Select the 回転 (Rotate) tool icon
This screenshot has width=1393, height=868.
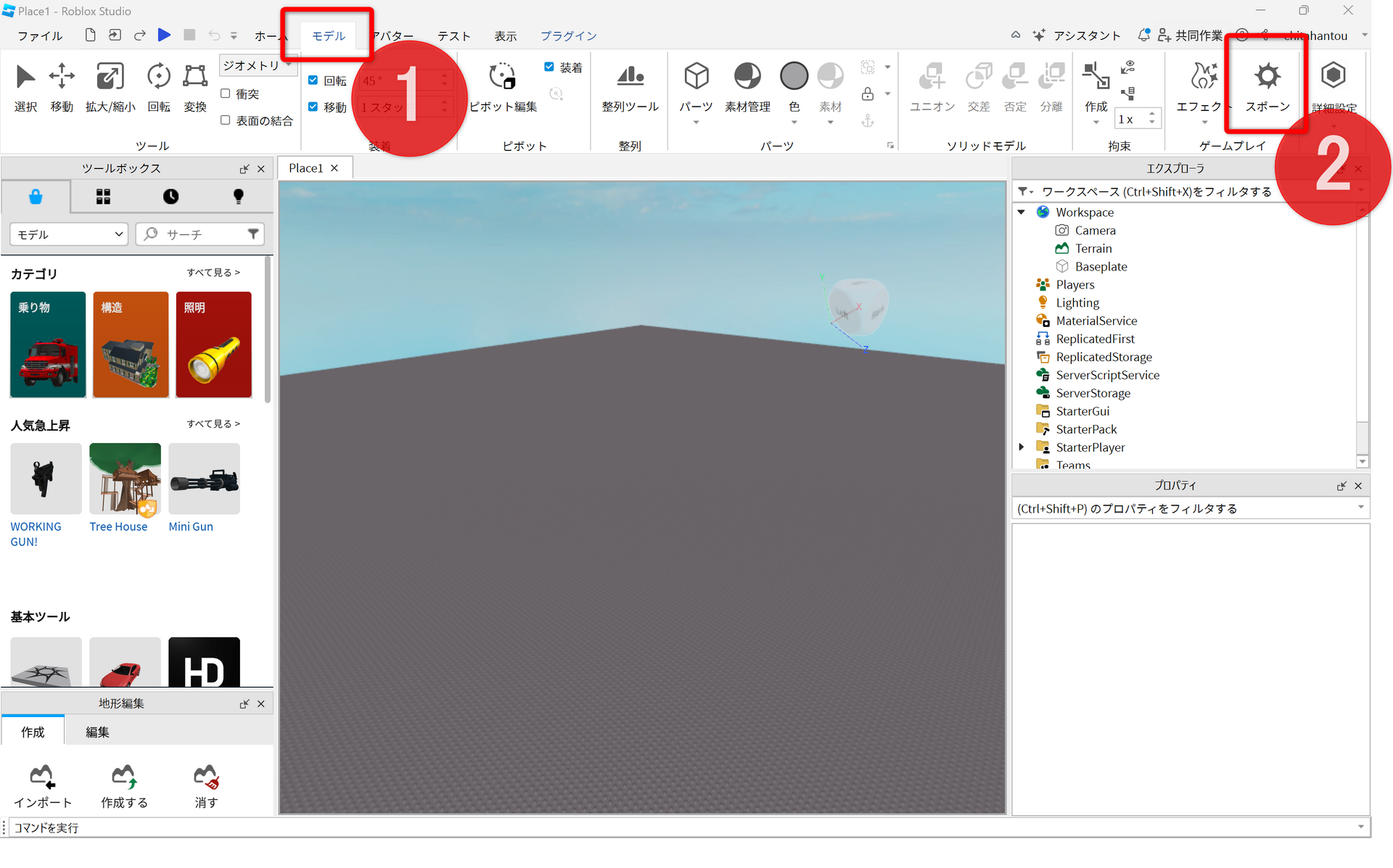pos(158,77)
